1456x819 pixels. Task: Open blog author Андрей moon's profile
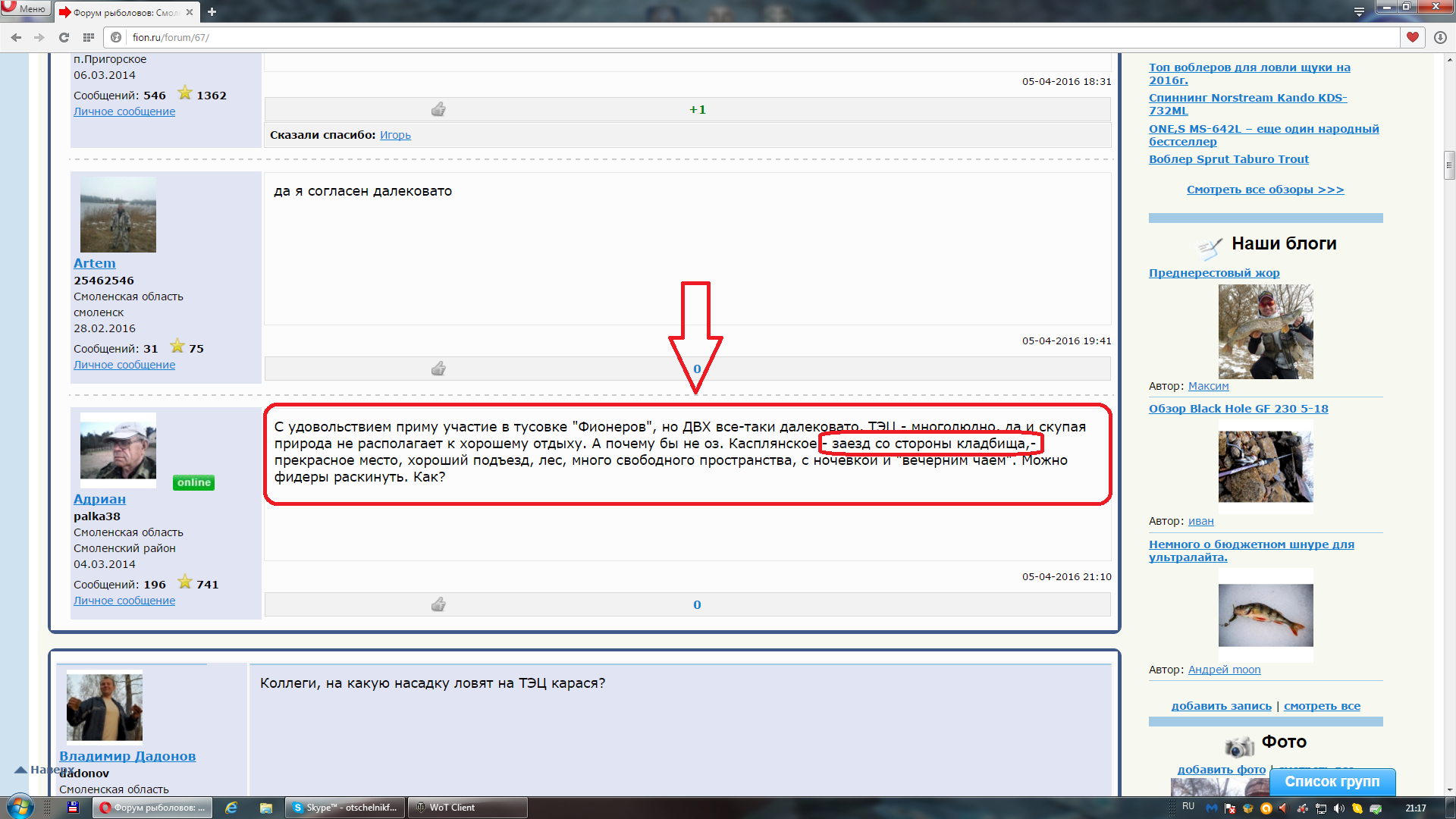pyautogui.click(x=1224, y=670)
